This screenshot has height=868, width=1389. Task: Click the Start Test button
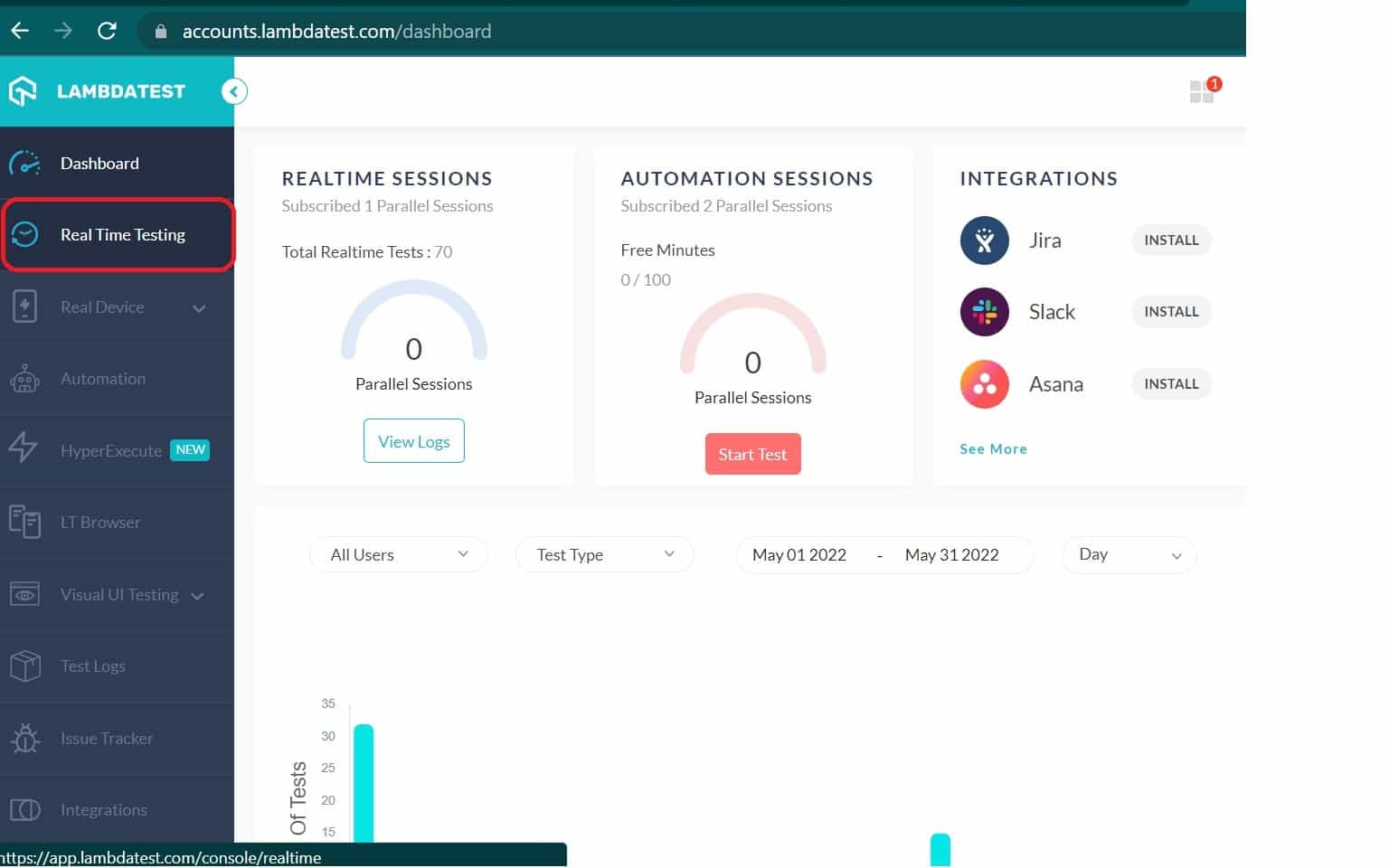[752, 453]
